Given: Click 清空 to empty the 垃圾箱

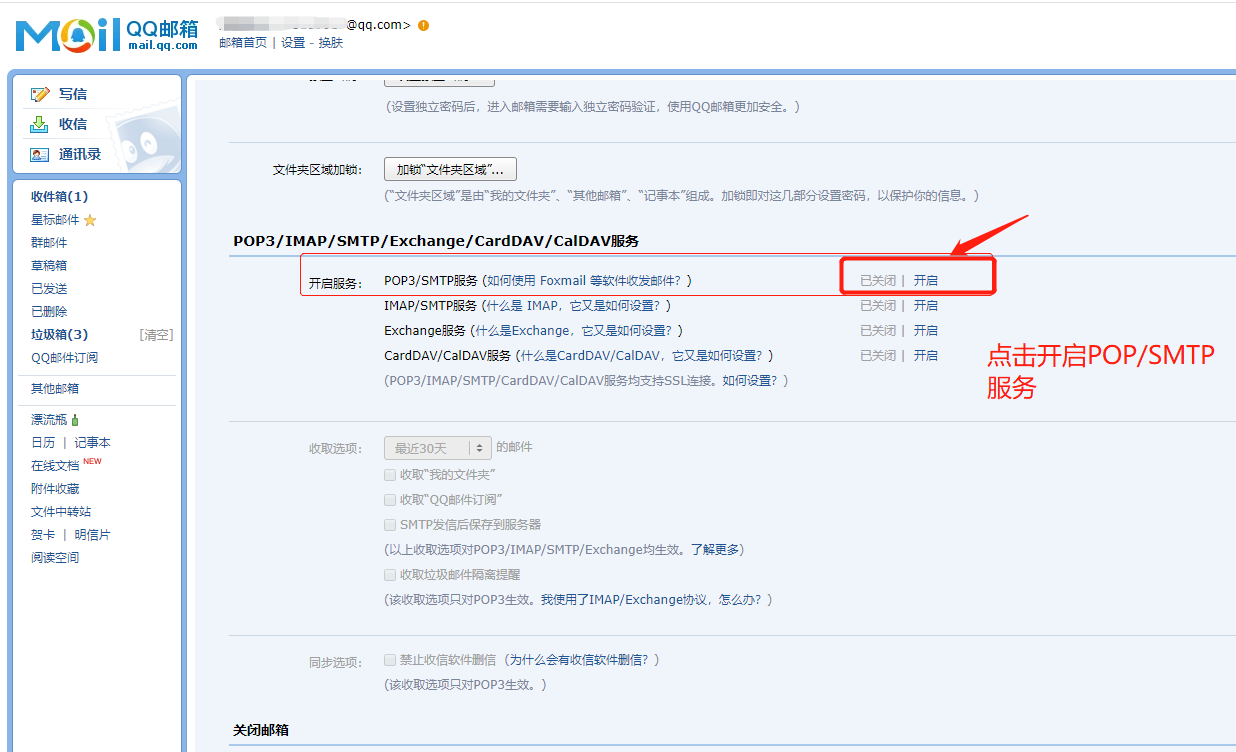Looking at the screenshot, I should click(158, 334).
